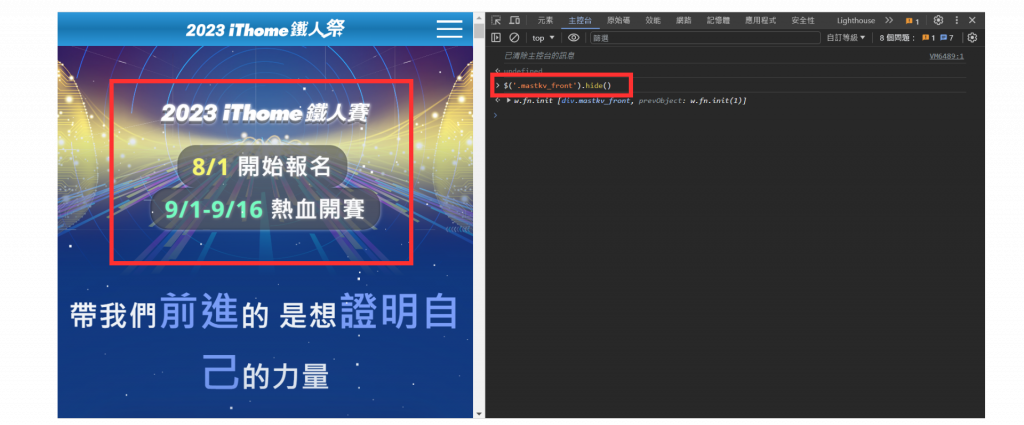The image size is (1024, 425).
Task: Open the 原始碼 tab
Action: coord(618,20)
